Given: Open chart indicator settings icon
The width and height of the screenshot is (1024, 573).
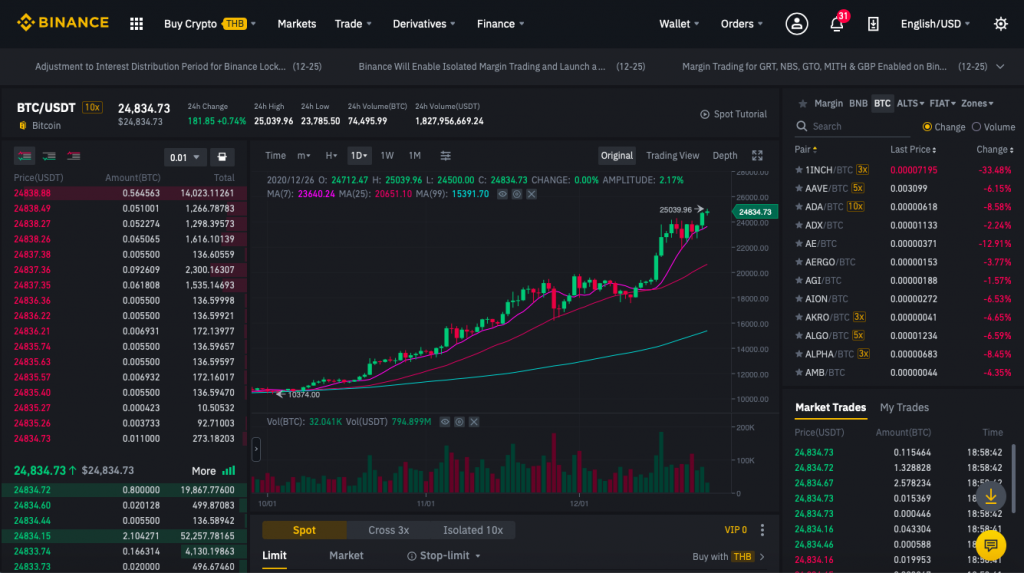Looking at the screenshot, I should click(445, 156).
